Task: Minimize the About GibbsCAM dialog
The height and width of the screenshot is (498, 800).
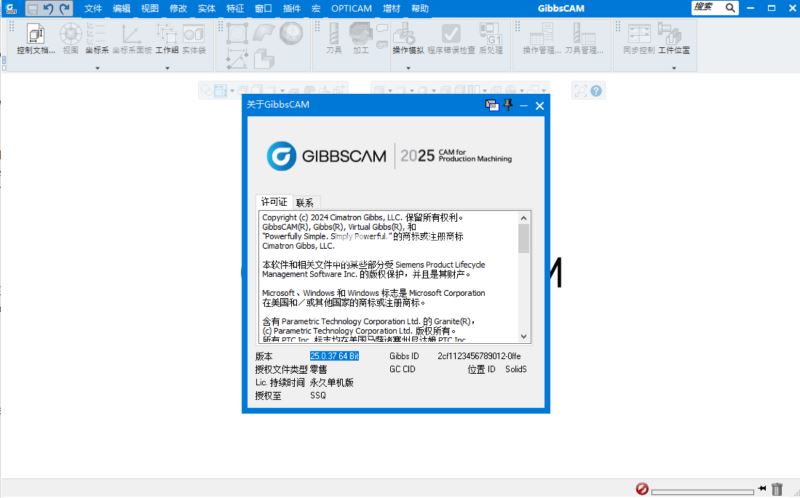Action: coord(523,106)
